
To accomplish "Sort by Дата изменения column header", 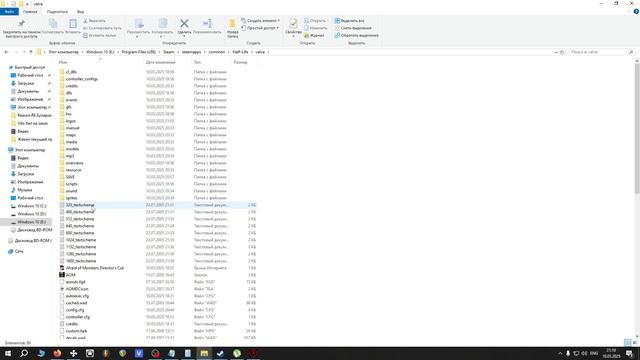I will point(160,62).
